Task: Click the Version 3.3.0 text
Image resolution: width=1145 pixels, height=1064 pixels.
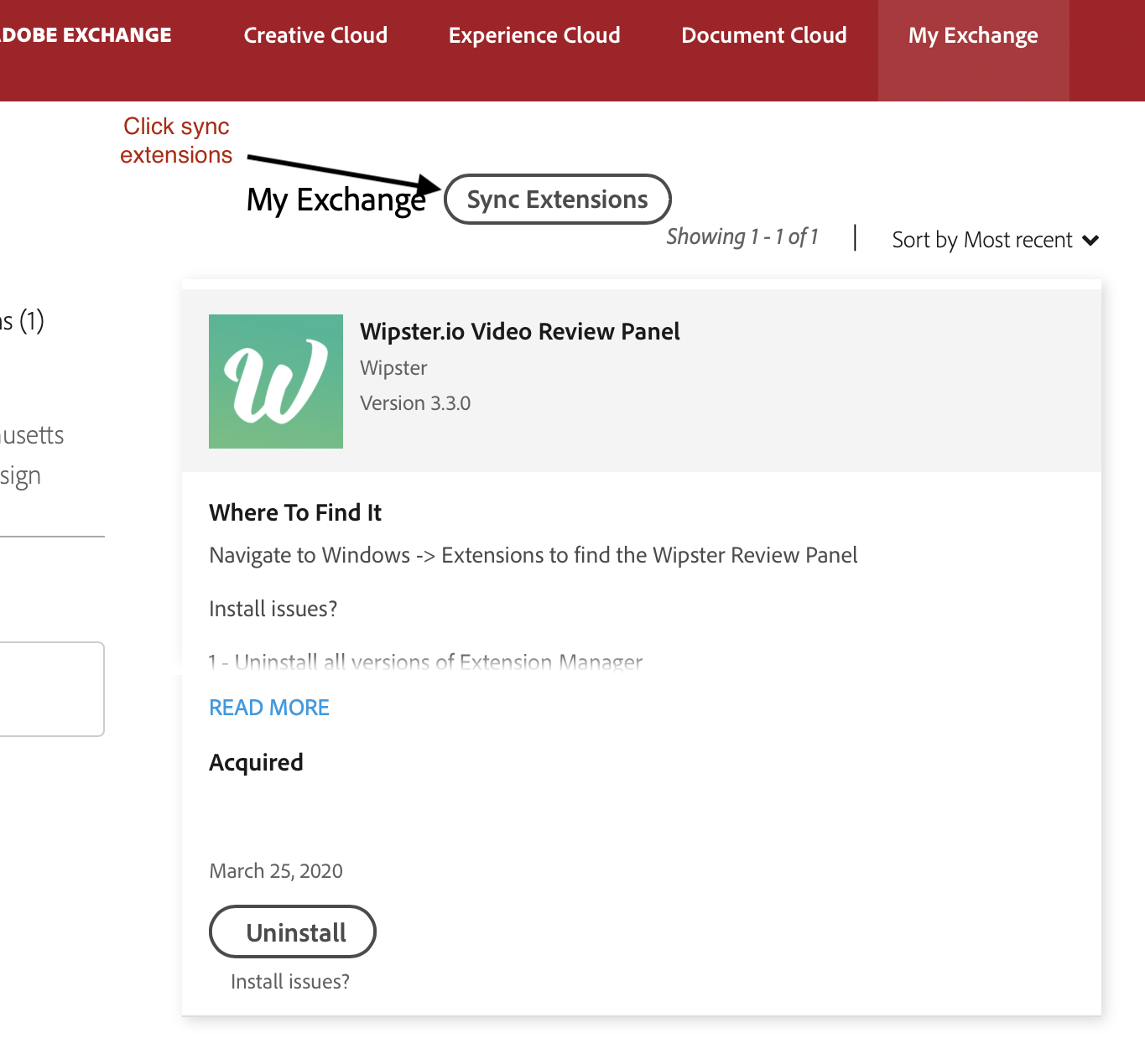Action: click(x=415, y=403)
